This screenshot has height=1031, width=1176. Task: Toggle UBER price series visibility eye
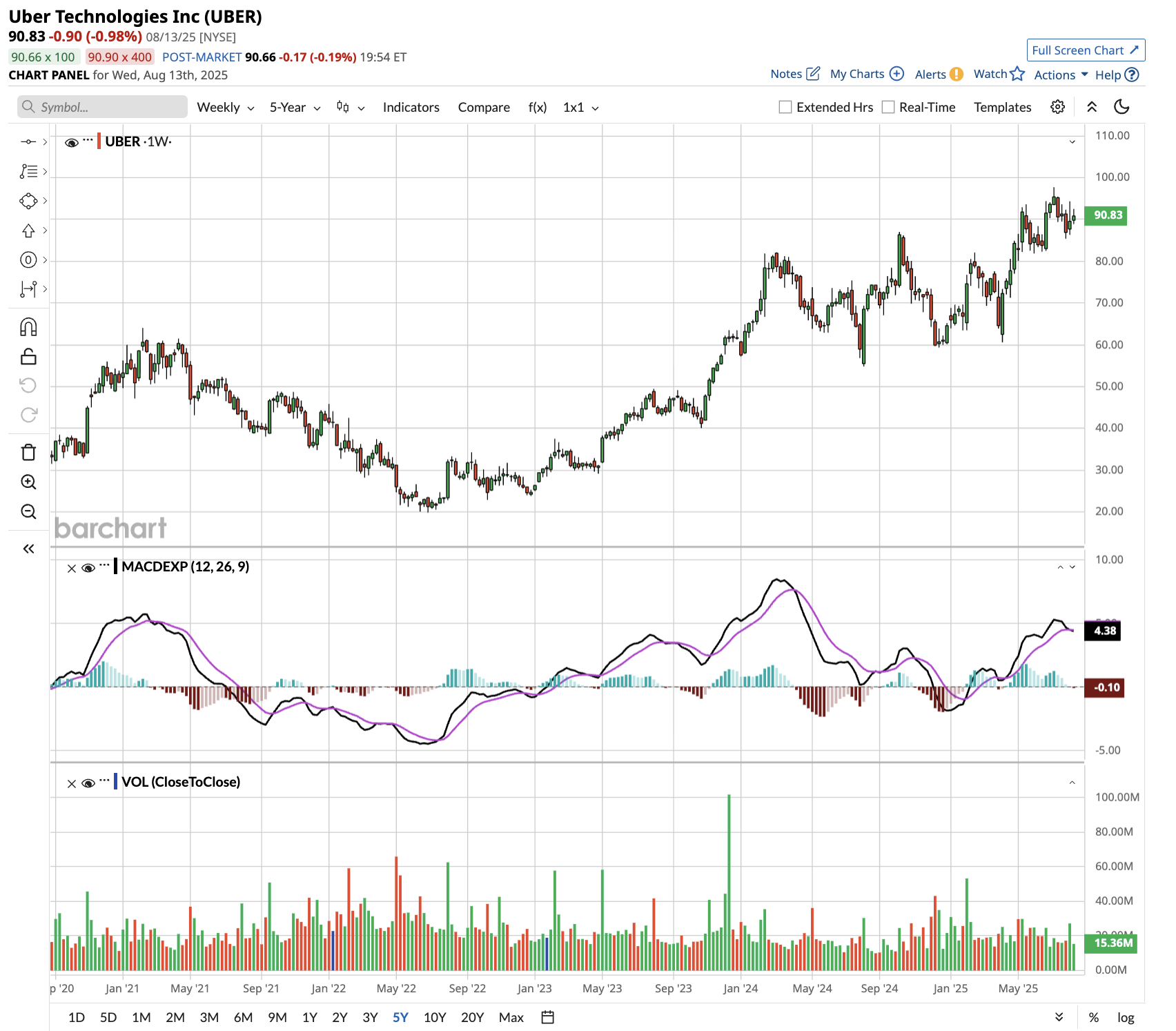72,143
